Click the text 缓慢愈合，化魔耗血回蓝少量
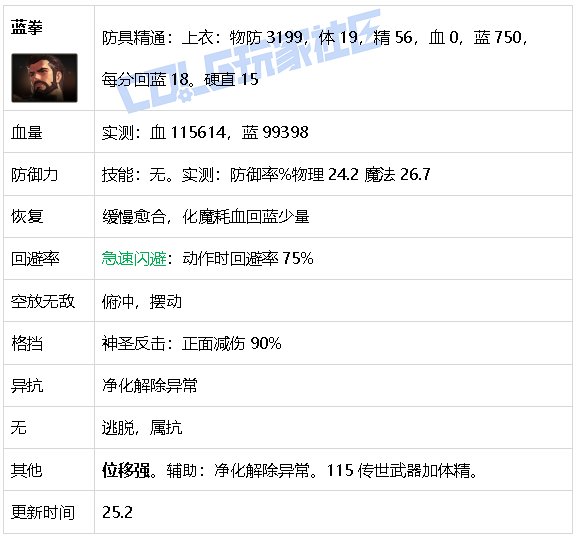576x537 pixels. click(205, 217)
